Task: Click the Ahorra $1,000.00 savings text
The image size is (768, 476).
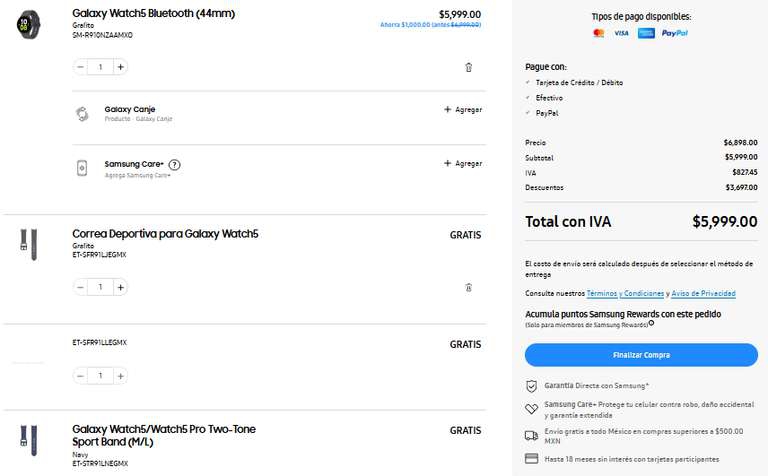Action: click(431, 25)
